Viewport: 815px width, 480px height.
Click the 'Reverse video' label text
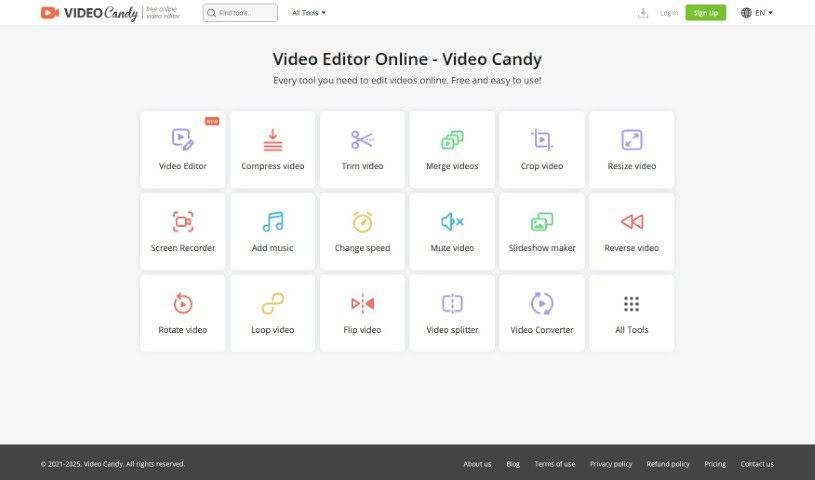pos(632,248)
